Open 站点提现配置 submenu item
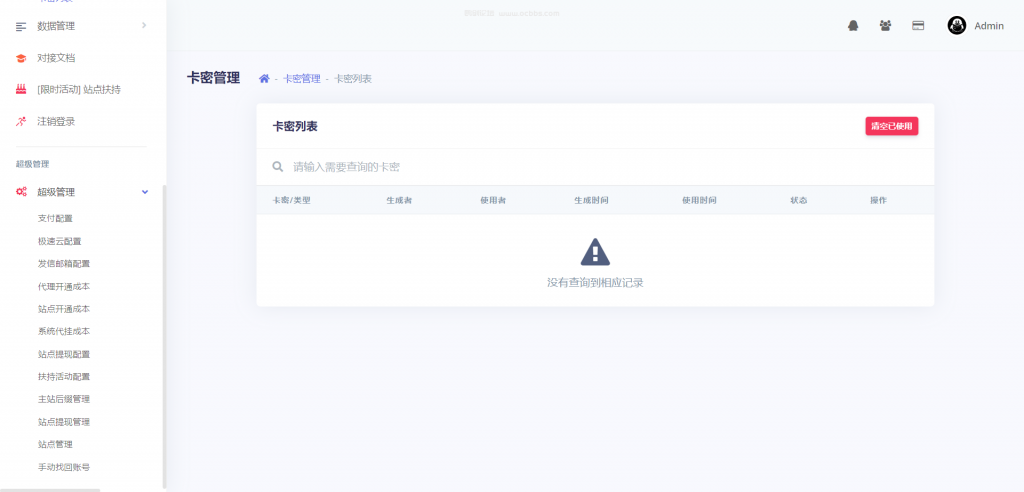 click(64, 354)
